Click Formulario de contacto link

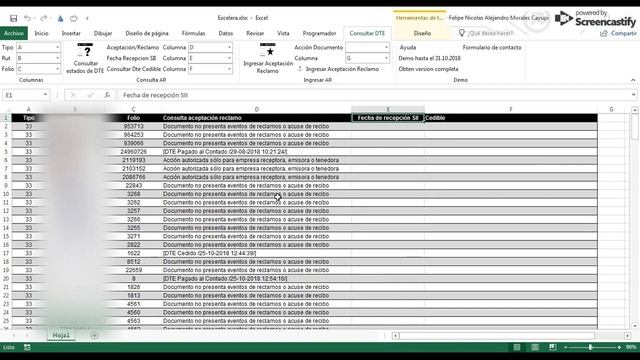pos(492,47)
